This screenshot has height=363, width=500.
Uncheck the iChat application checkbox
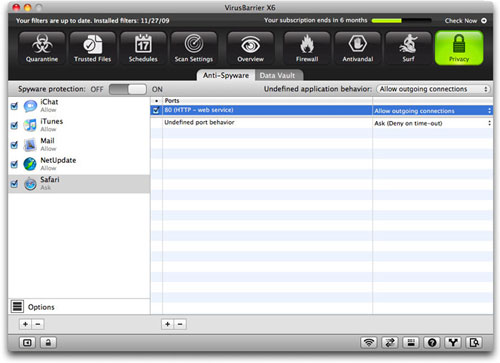pos(14,106)
